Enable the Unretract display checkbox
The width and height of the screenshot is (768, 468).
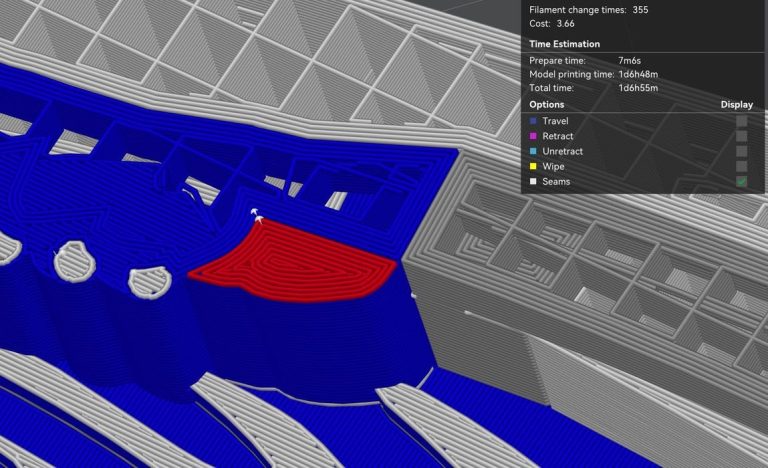tap(741, 151)
